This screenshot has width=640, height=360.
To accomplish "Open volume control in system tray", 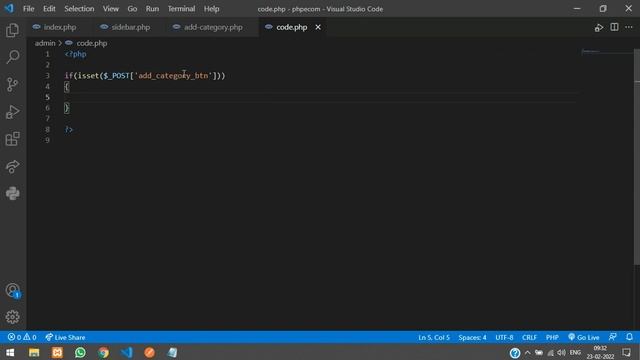I will pyautogui.click(x=562, y=353).
